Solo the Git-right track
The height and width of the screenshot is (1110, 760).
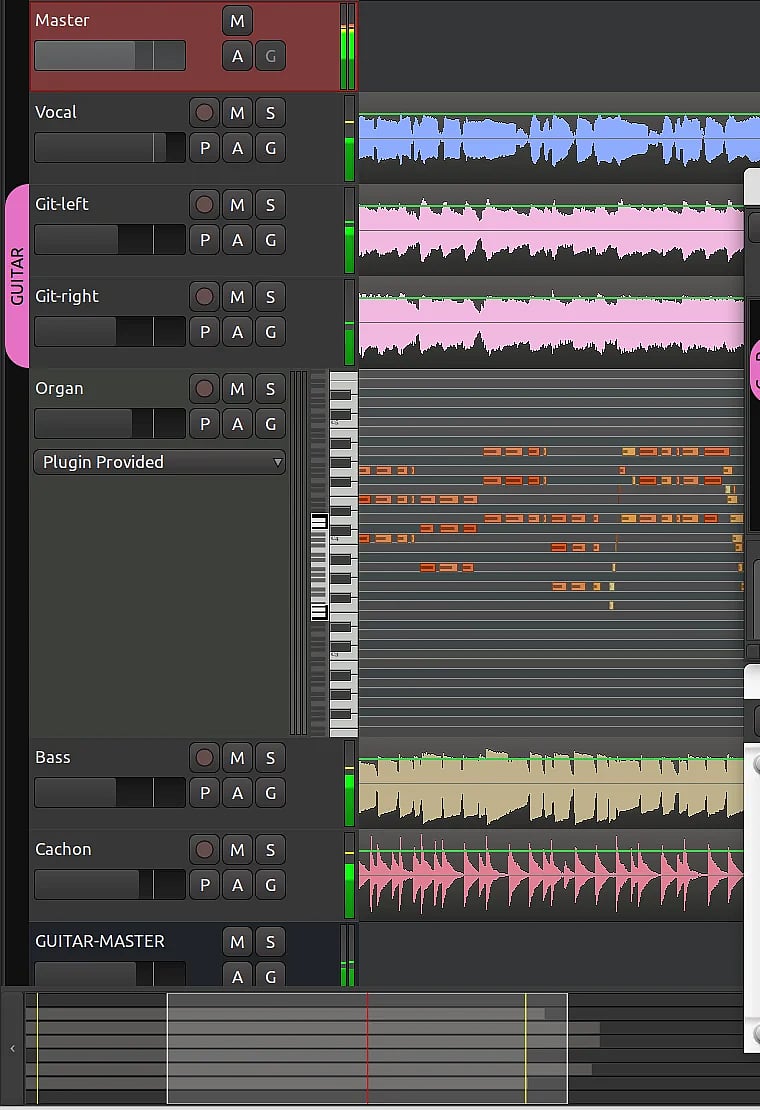click(x=270, y=297)
